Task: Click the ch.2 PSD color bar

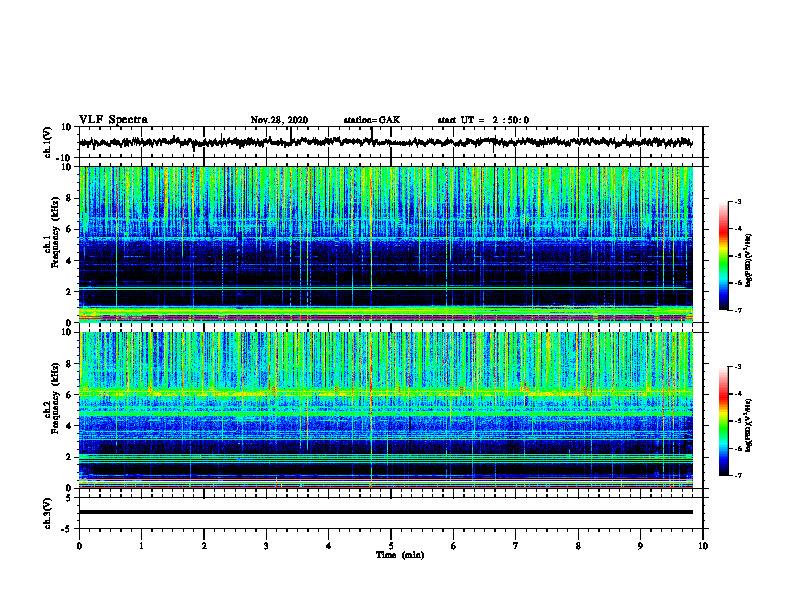Action: tap(724, 421)
